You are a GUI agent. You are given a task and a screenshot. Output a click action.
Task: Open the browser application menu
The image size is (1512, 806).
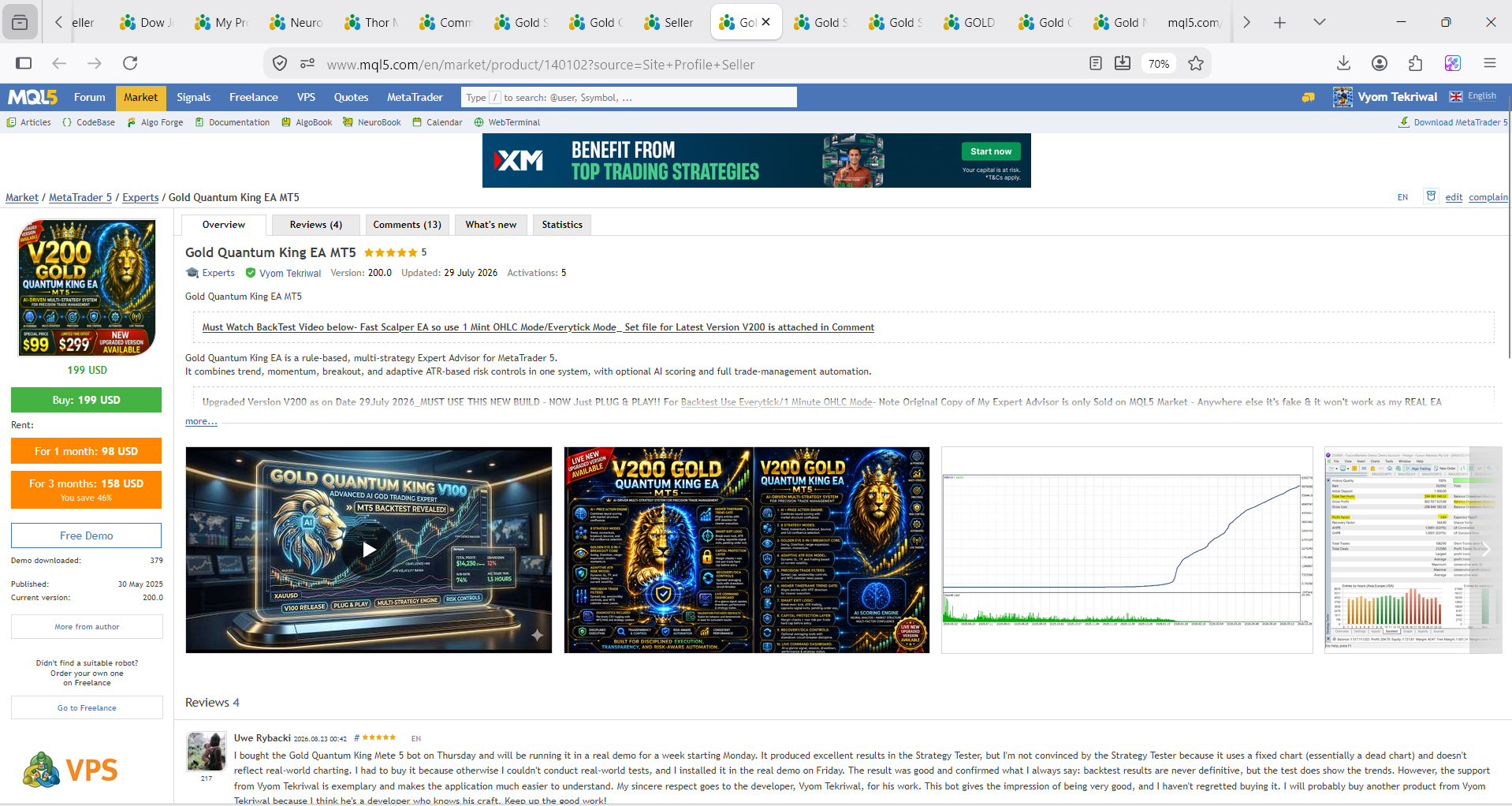pyautogui.click(x=1489, y=63)
